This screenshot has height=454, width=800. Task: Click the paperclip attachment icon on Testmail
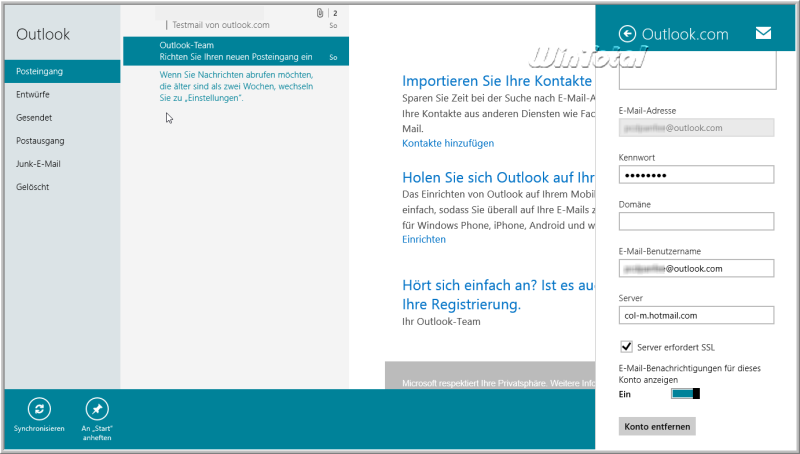click(320, 13)
